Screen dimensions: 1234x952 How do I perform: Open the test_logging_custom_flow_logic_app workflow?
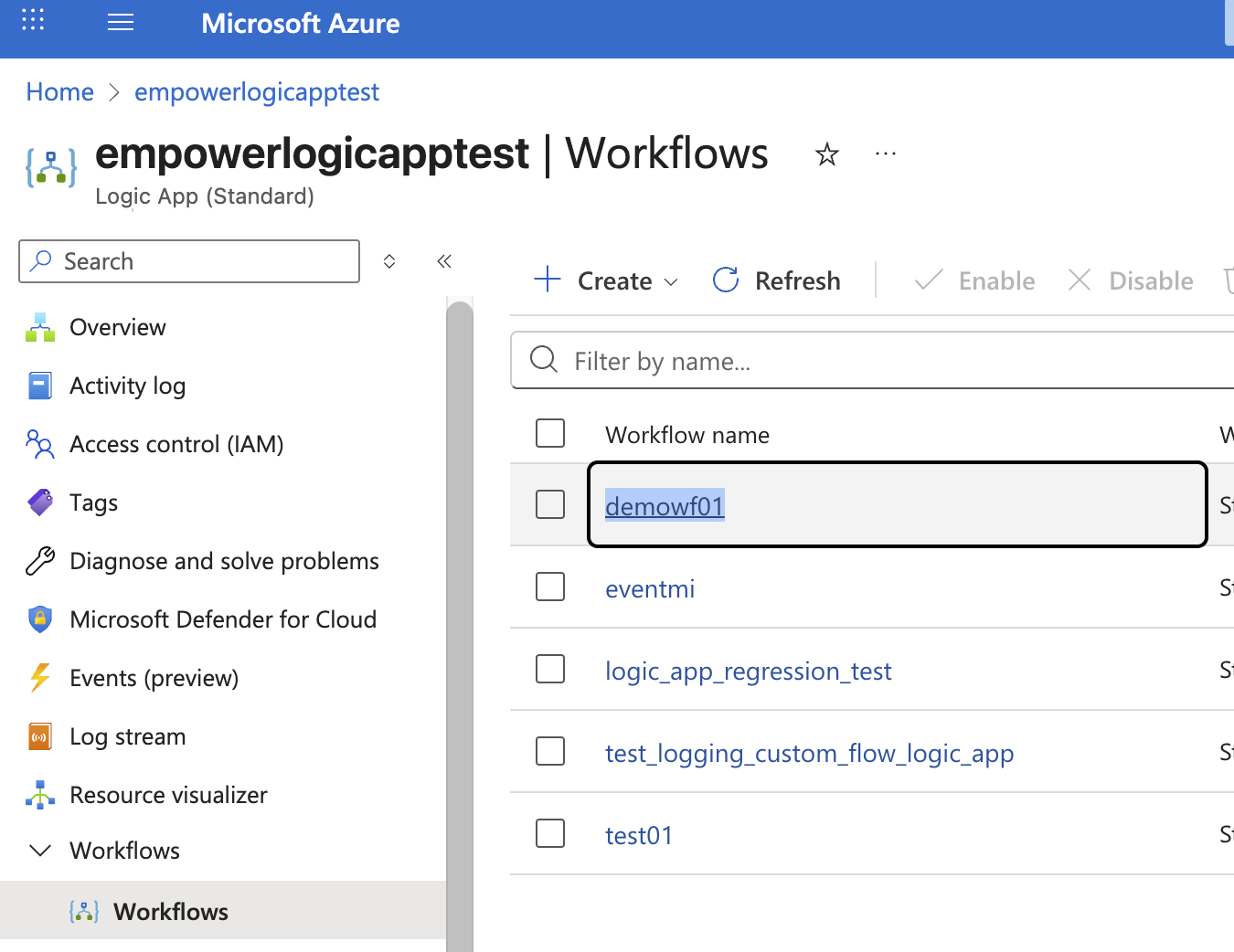(x=809, y=754)
